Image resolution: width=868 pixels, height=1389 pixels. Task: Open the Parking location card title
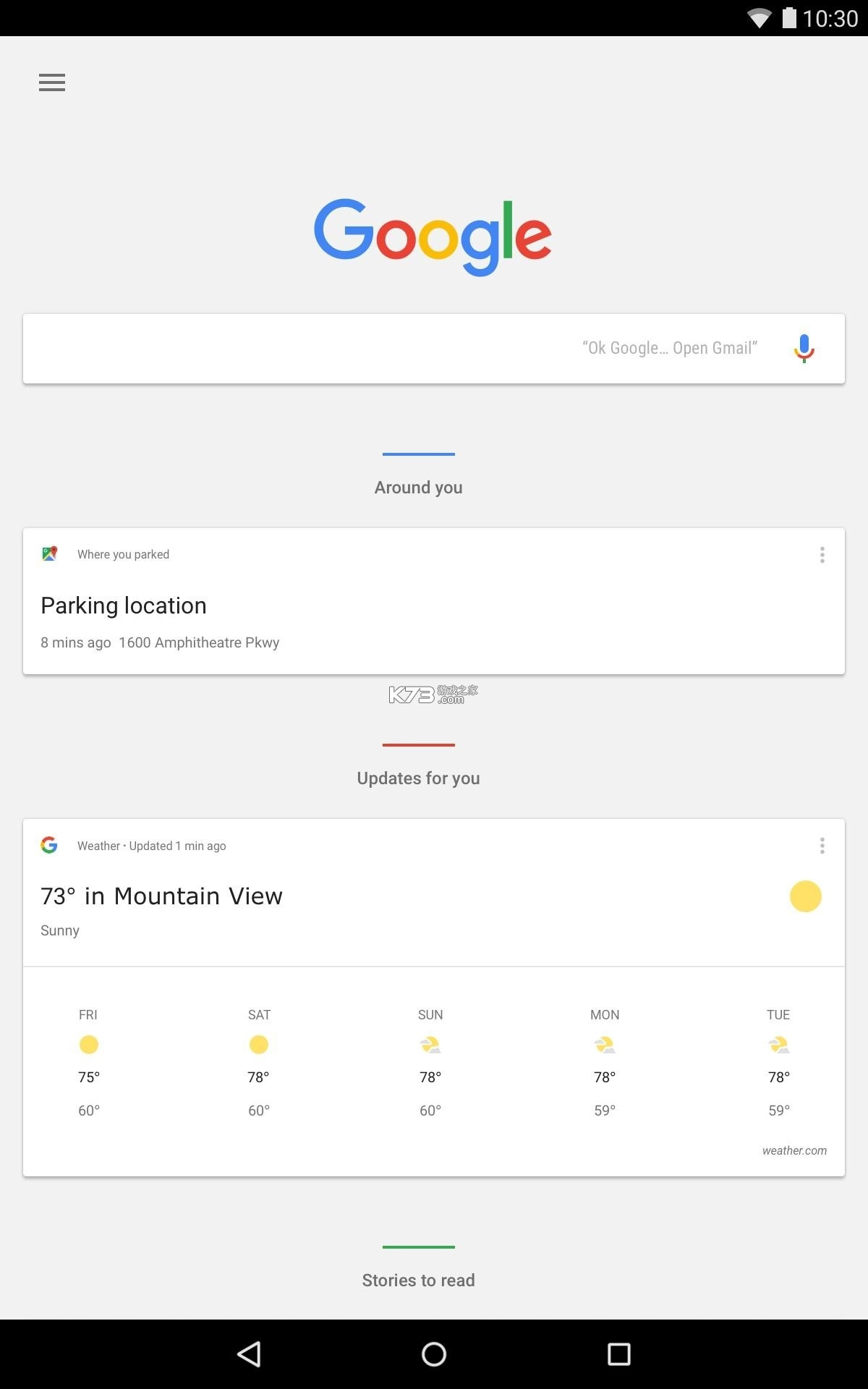124,606
